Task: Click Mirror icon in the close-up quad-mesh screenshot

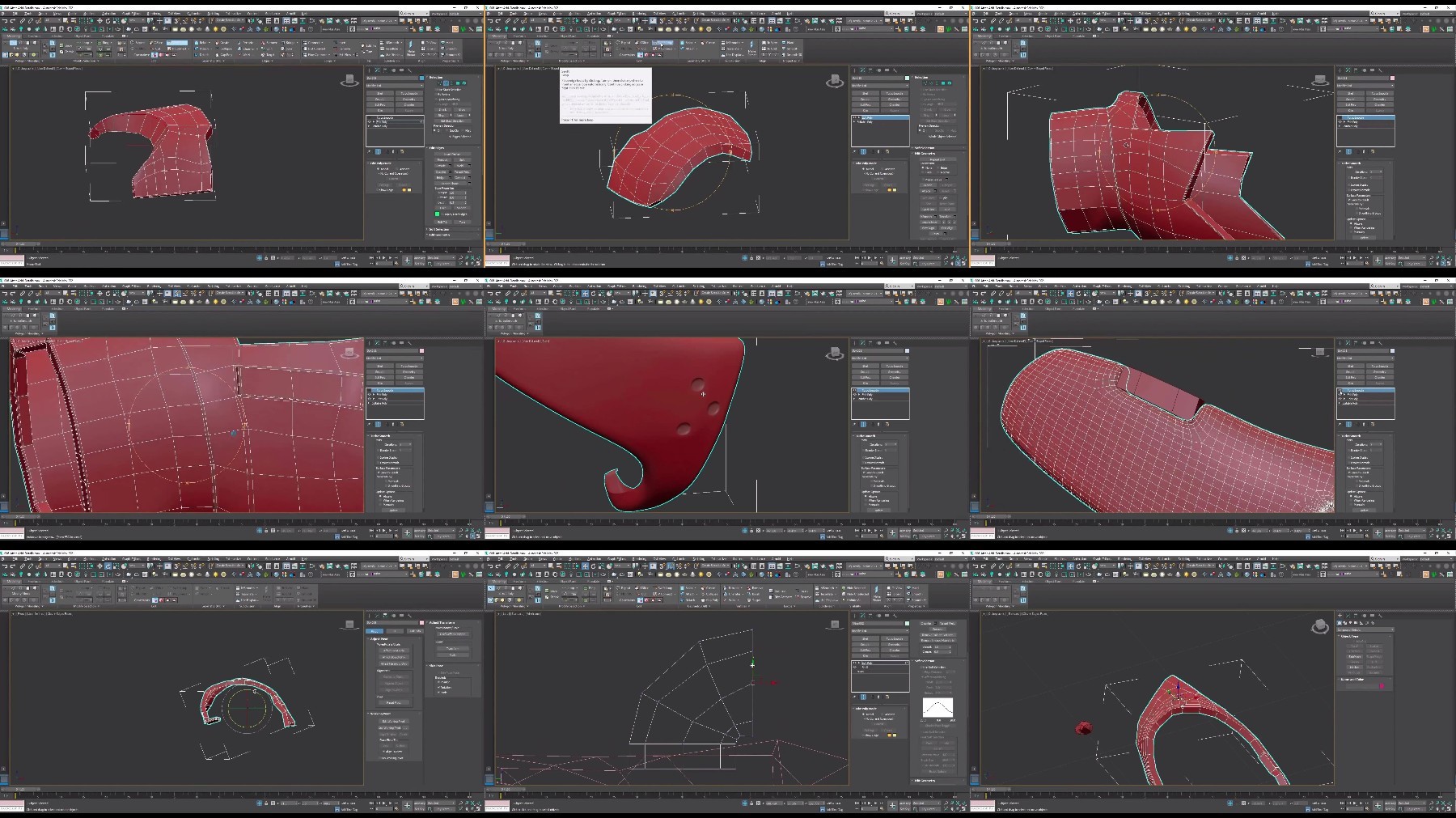Action: pos(251,293)
